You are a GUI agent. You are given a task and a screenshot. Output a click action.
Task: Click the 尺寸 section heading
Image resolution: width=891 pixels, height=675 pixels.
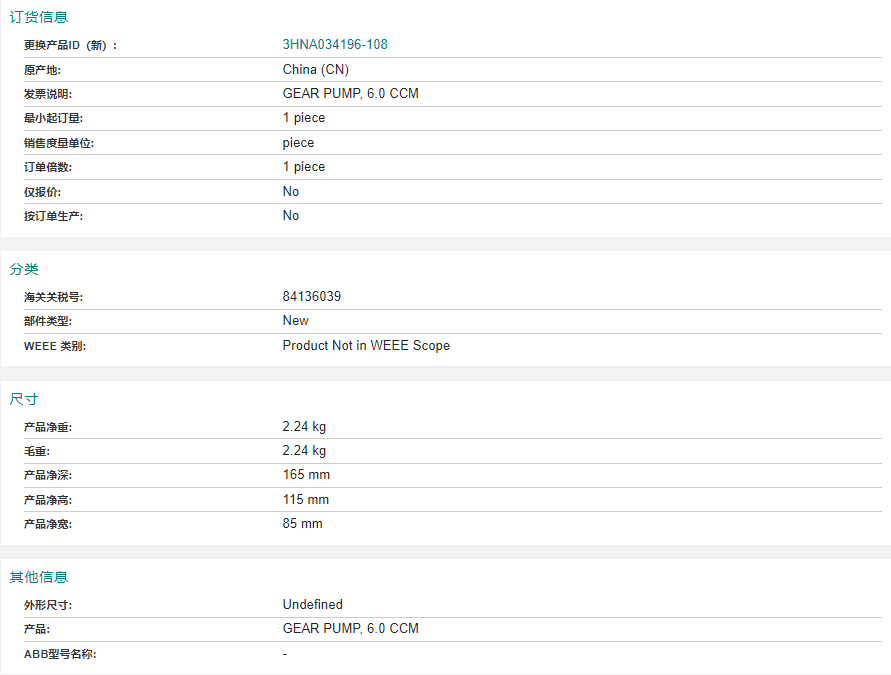tap(24, 399)
